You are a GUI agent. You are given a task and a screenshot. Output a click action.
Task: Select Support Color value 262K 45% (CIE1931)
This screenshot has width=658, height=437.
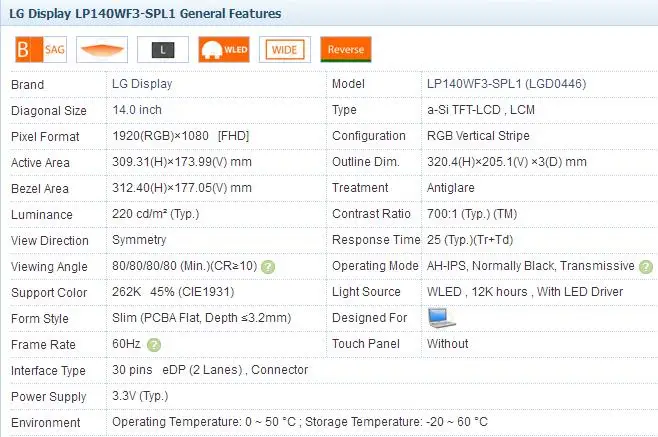pos(173,292)
